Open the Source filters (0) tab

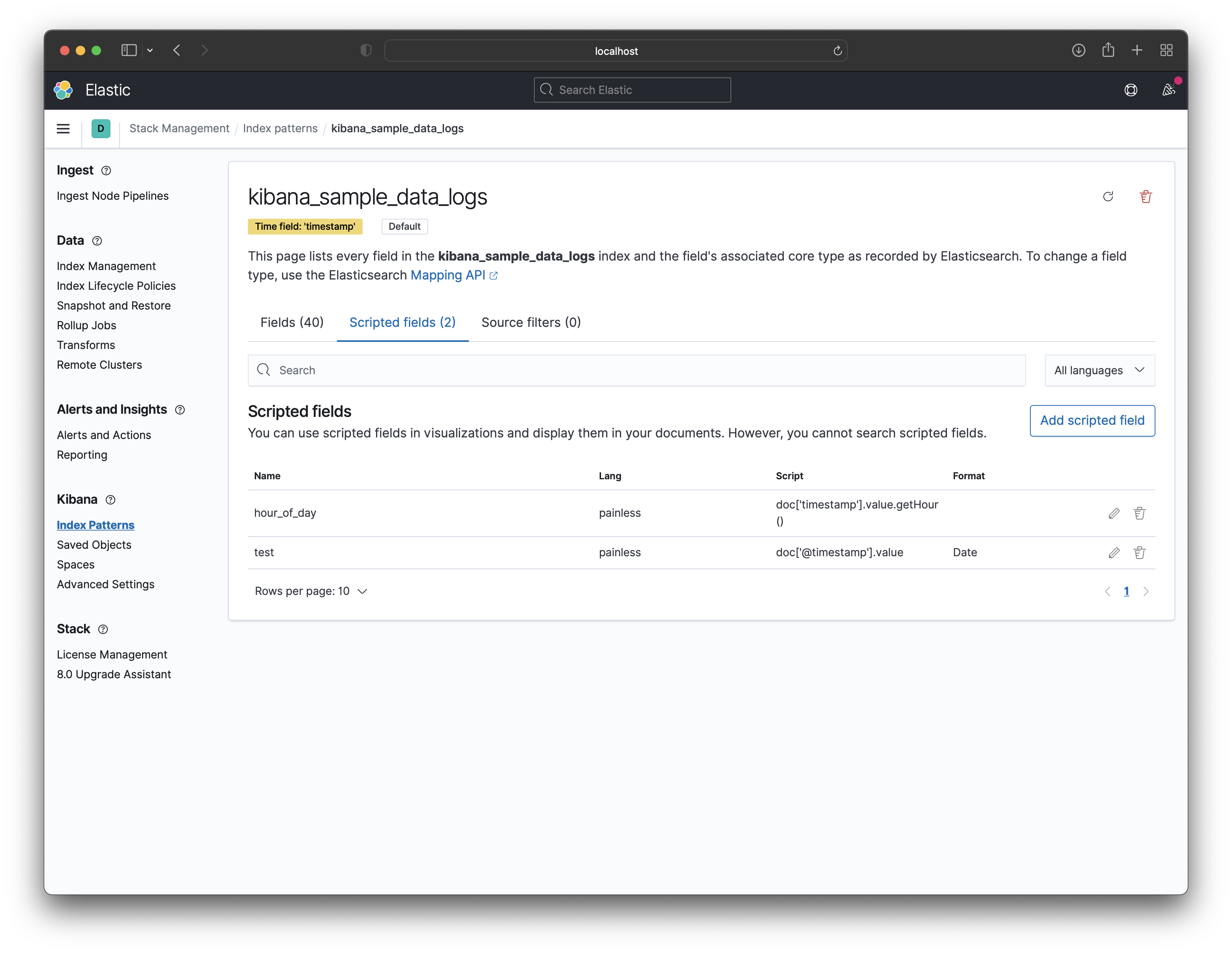point(530,322)
